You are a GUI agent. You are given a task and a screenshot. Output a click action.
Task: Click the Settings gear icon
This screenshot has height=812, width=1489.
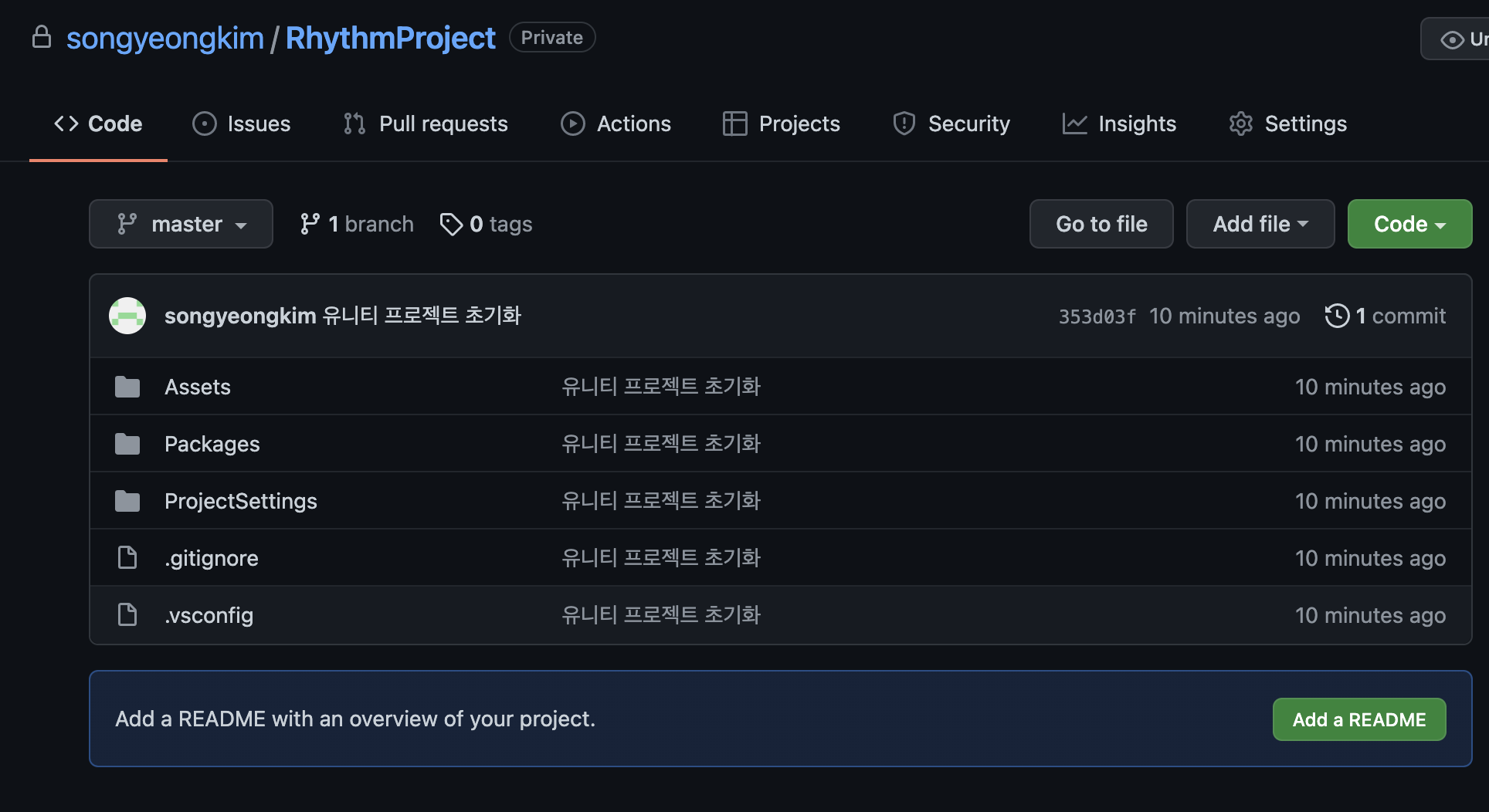click(x=1240, y=123)
